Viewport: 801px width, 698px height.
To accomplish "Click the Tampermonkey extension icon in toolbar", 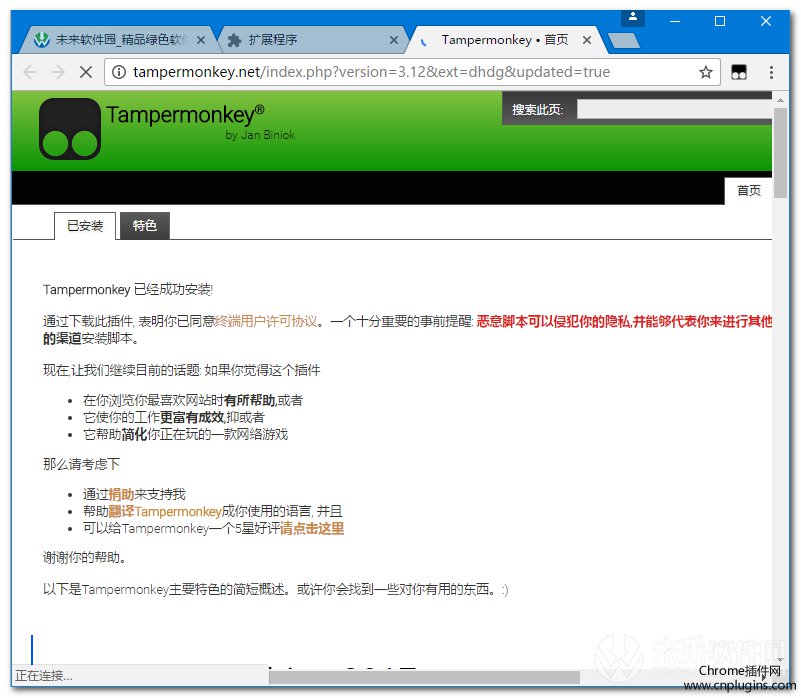I will pyautogui.click(x=739, y=72).
